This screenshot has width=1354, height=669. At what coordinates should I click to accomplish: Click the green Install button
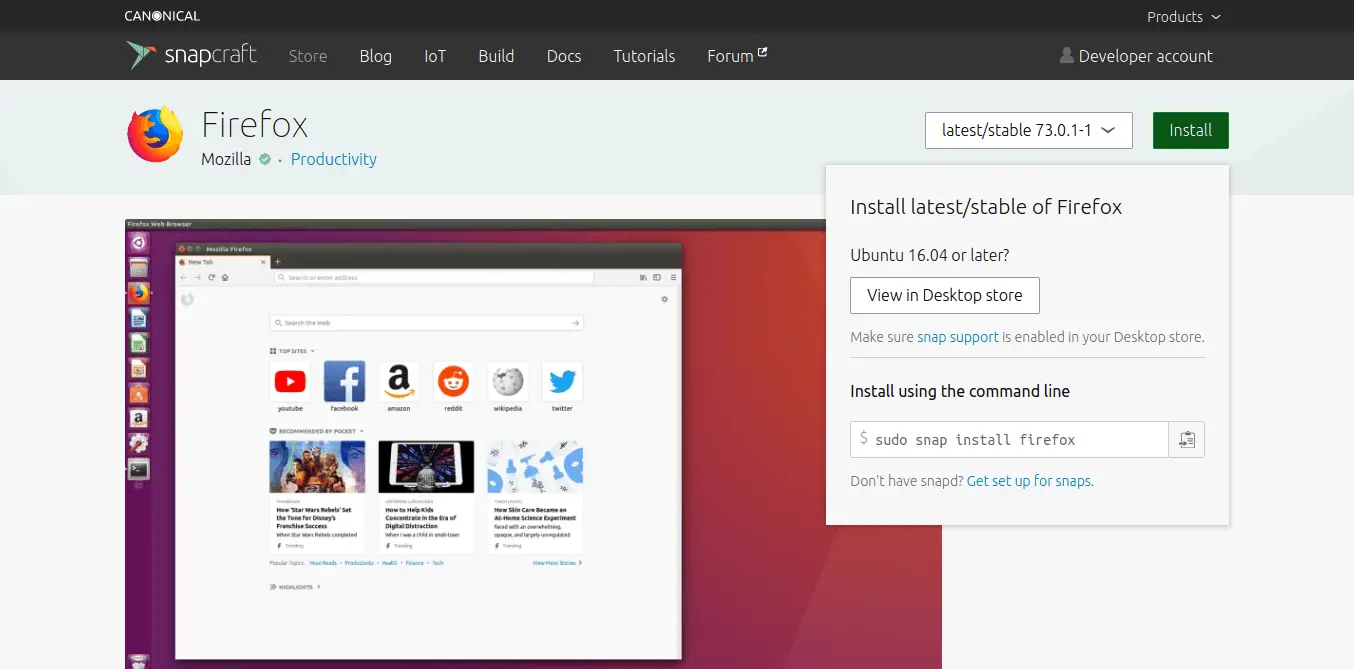(x=1191, y=130)
